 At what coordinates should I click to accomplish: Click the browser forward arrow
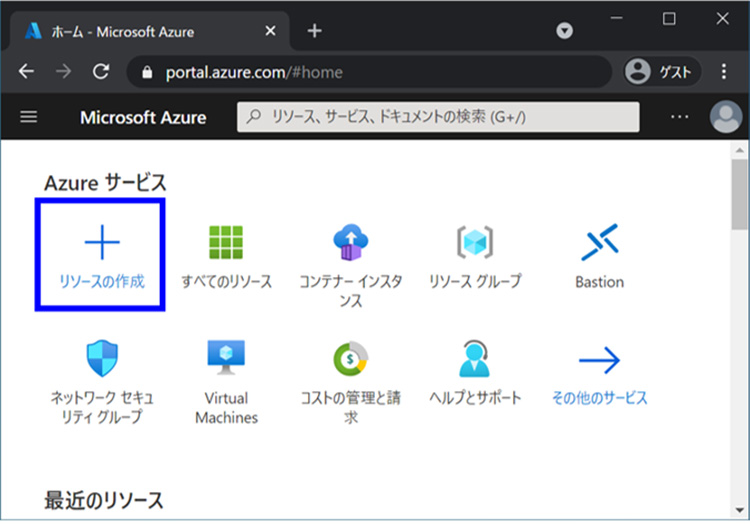[x=63, y=72]
